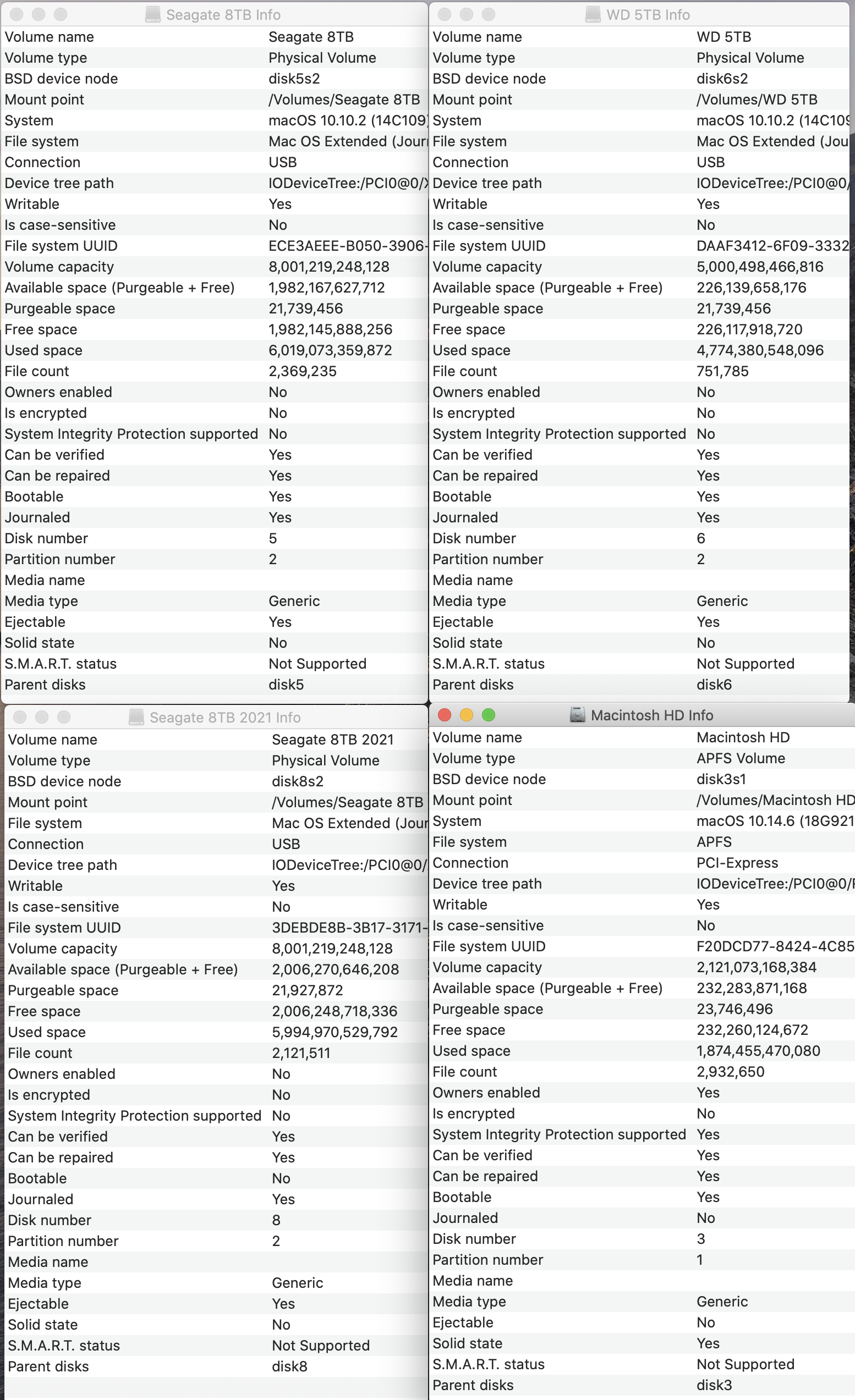Click the disk icon in Macintosh HD Info title
This screenshot has width=855, height=1400.
[x=578, y=715]
